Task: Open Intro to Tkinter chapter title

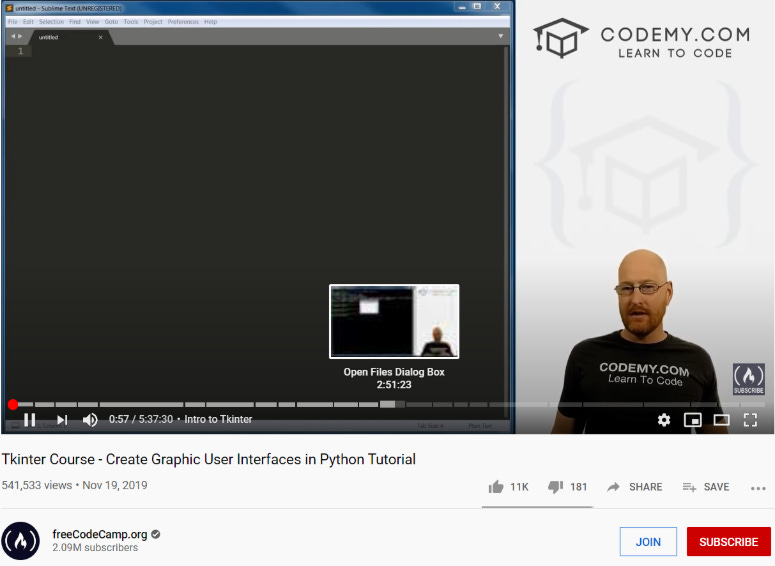Action: tap(218, 419)
